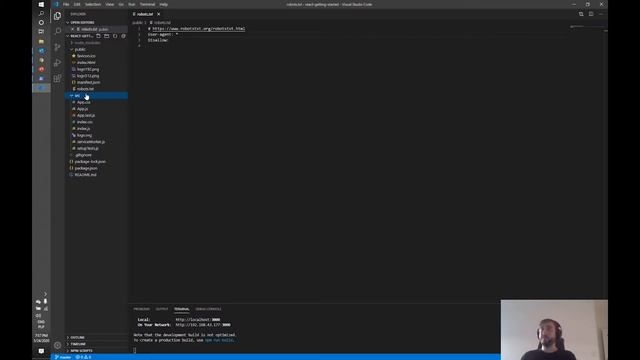Screen dimensions: 640x360
Task: Click the Cortana circle icon on the taskbar
Action: [x=41, y=22]
